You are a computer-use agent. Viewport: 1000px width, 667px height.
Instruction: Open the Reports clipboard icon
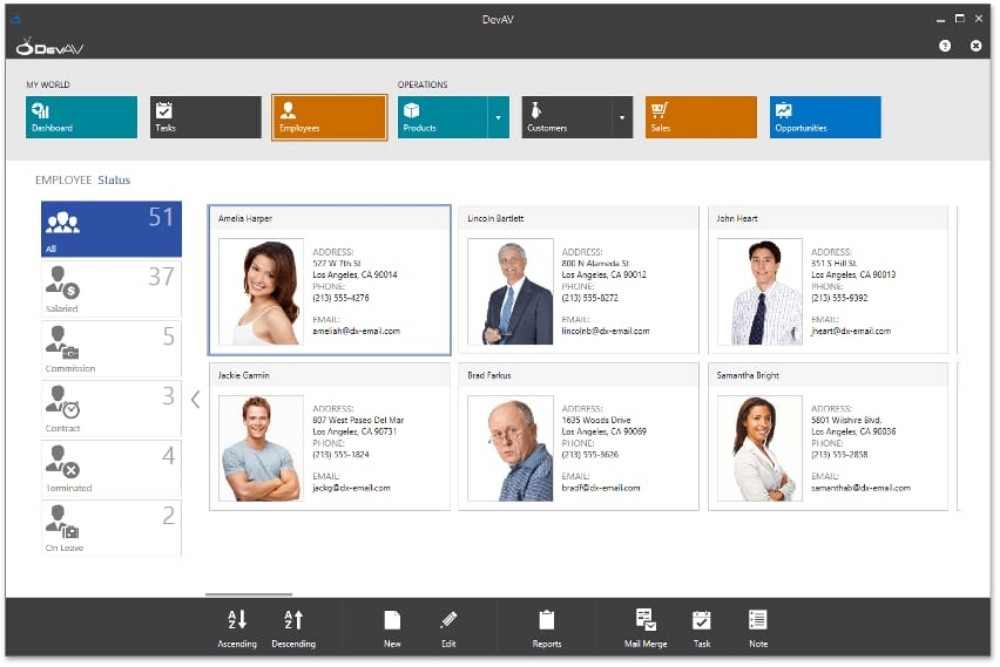[547, 620]
